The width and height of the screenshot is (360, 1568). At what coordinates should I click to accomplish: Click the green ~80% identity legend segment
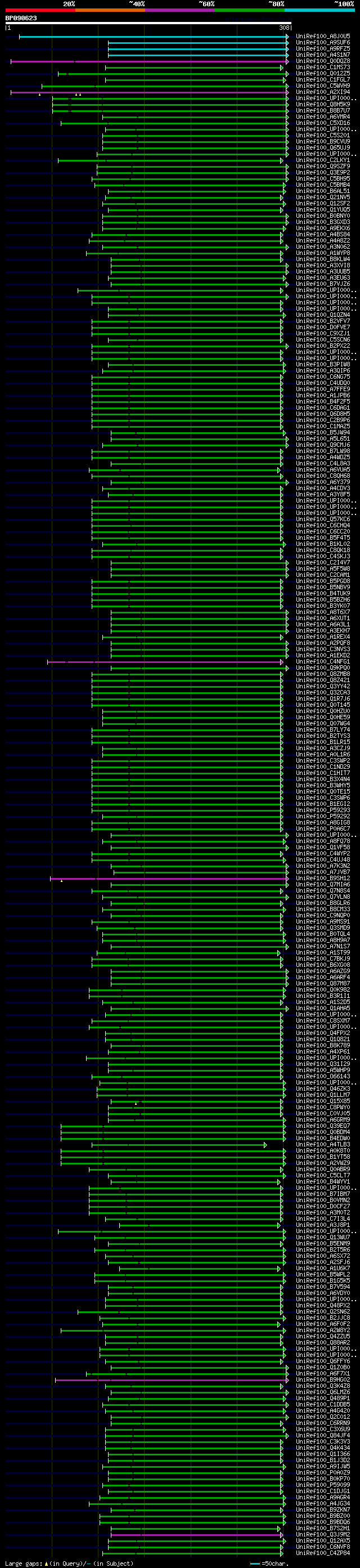(250, 10)
